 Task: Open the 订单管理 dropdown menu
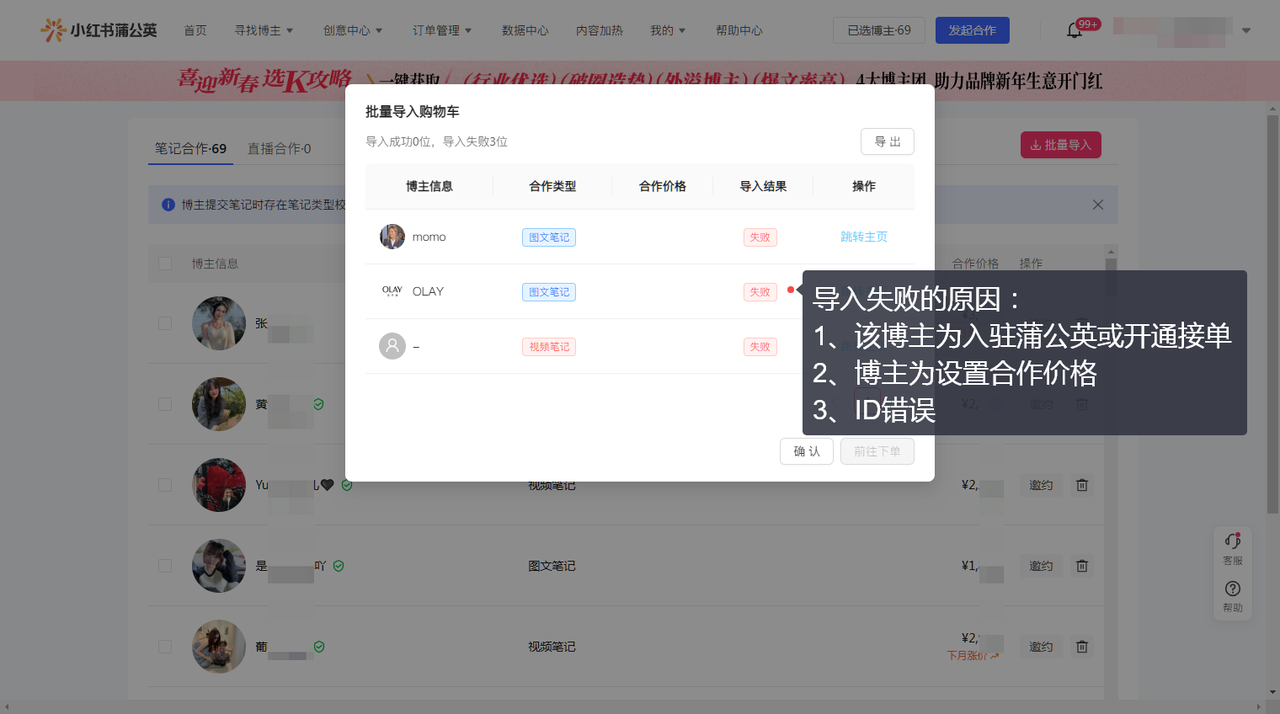(442, 30)
